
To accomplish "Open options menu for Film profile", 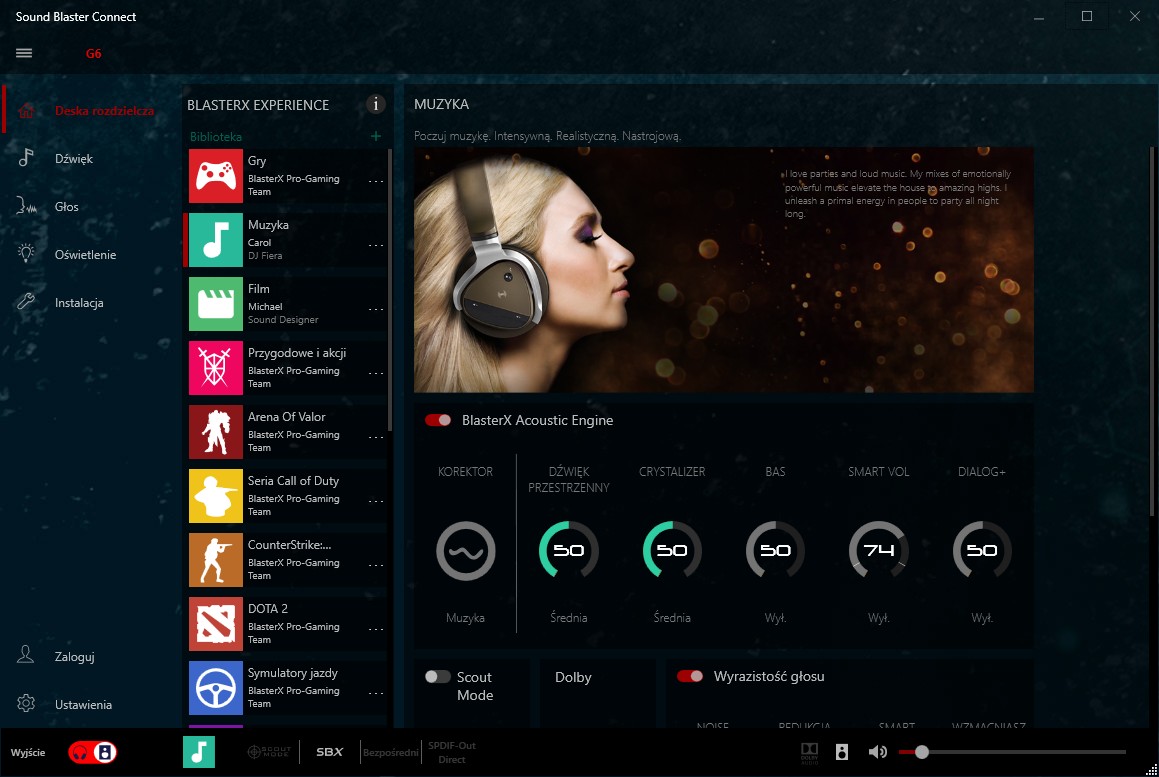I will click(x=375, y=309).
